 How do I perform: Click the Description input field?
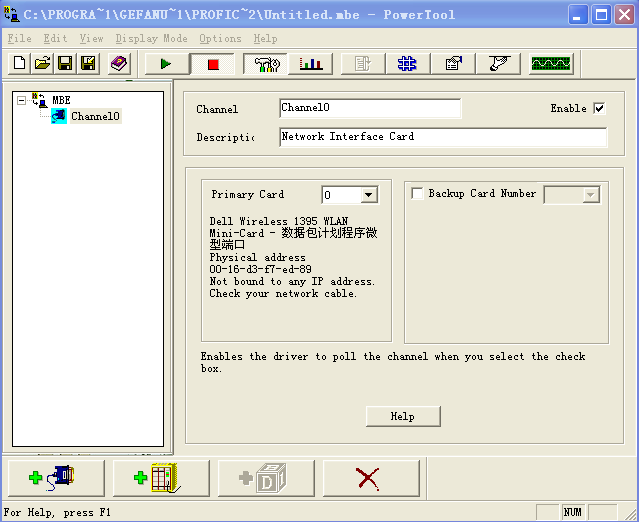click(443, 137)
